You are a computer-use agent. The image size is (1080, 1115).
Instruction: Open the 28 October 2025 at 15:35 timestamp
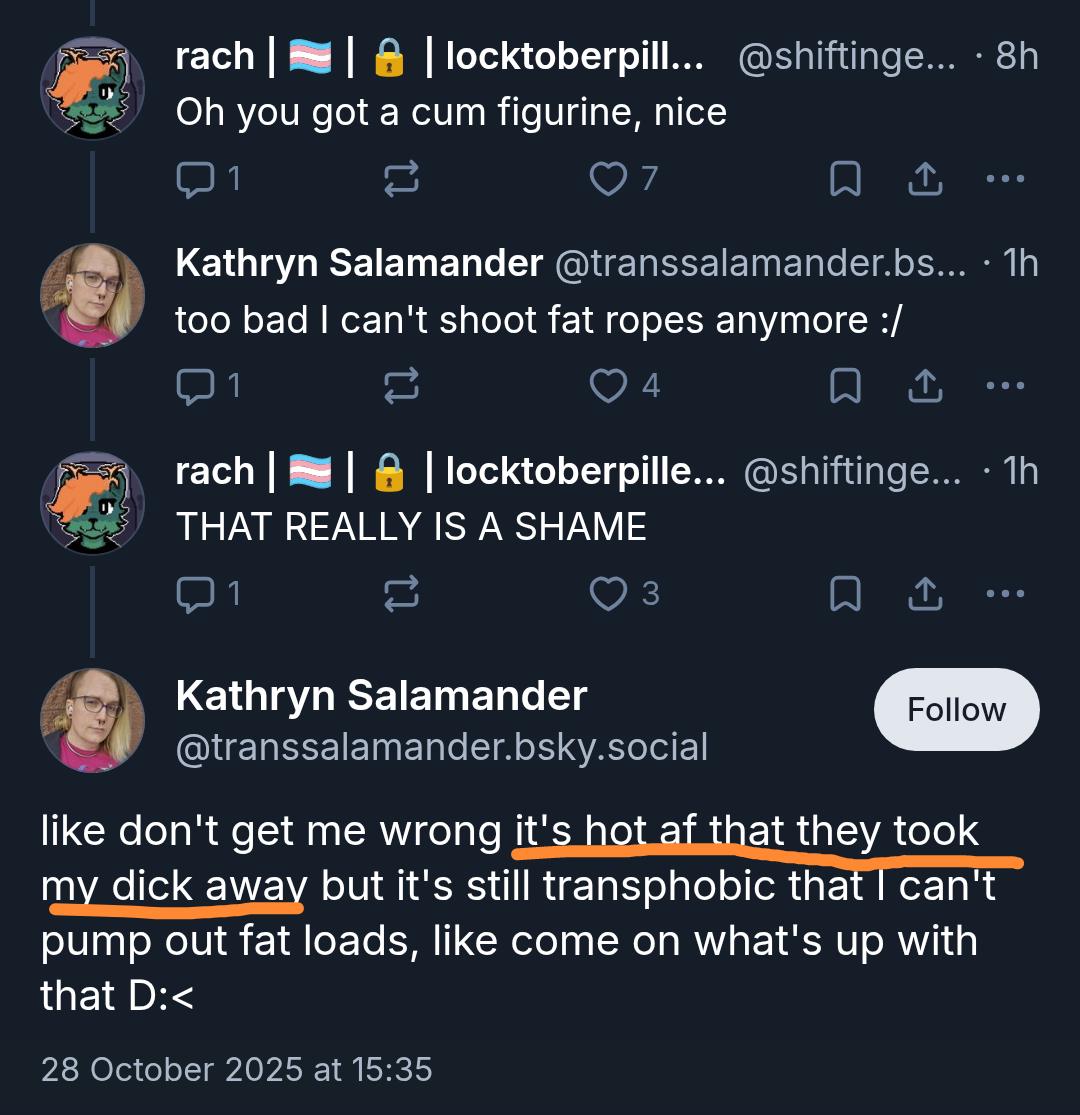(x=236, y=1069)
